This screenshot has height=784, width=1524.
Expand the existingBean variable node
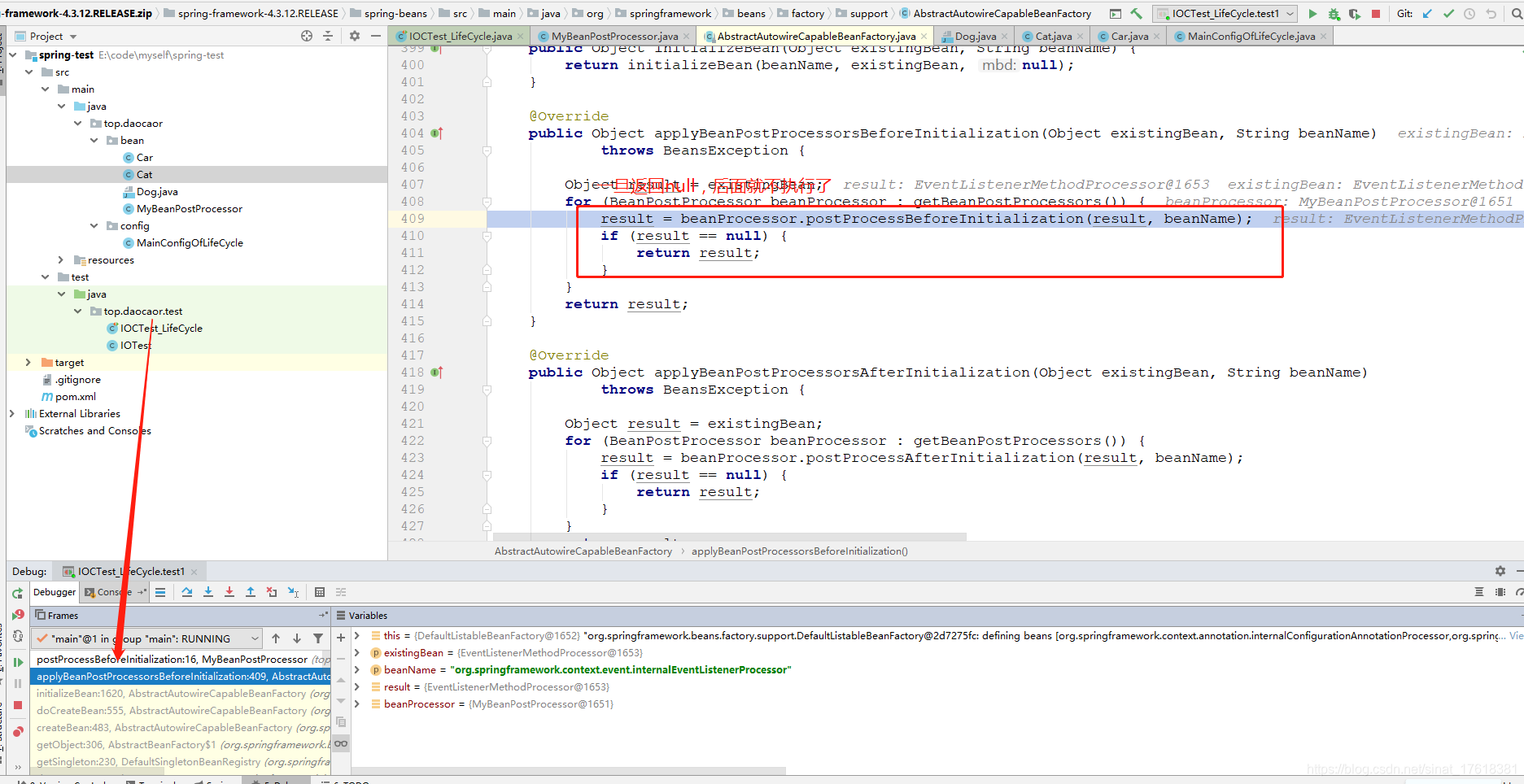(x=357, y=653)
